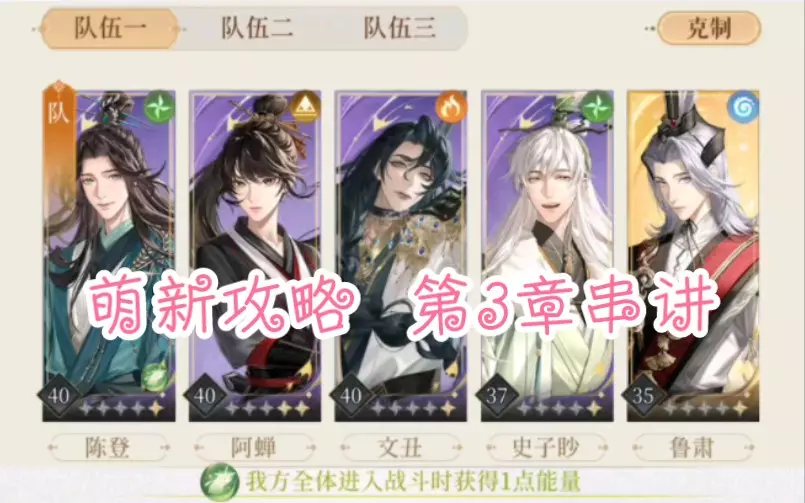Click the green wind element icon on 陈登's card
Screen dimensions: 805x503
click(159, 107)
